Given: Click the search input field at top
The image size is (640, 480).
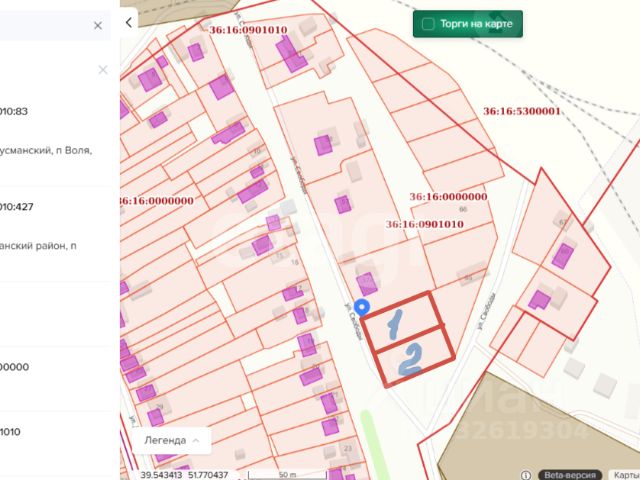Looking at the screenshot, I should click(x=45, y=25).
